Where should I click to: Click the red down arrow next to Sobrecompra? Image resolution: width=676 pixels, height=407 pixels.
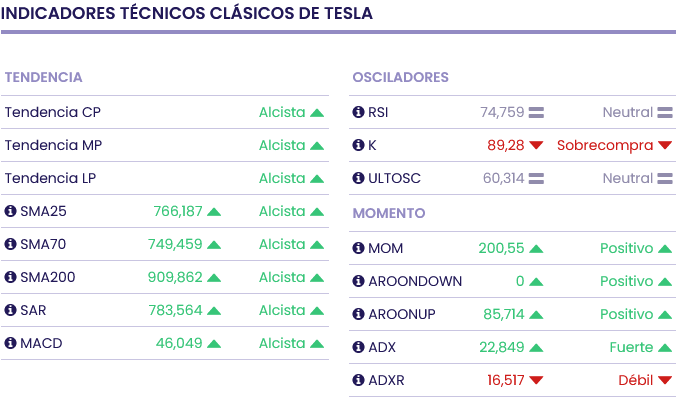click(665, 146)
